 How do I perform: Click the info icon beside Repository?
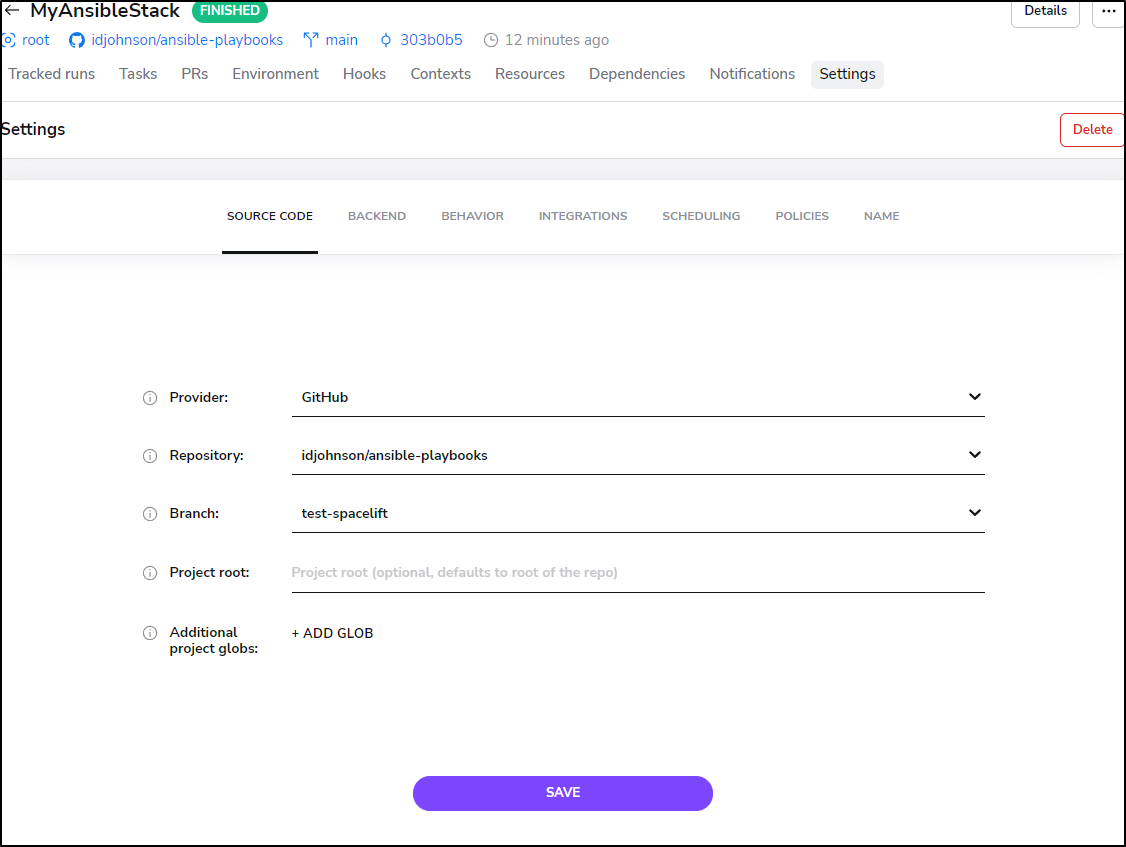click(x=150, y=456)
